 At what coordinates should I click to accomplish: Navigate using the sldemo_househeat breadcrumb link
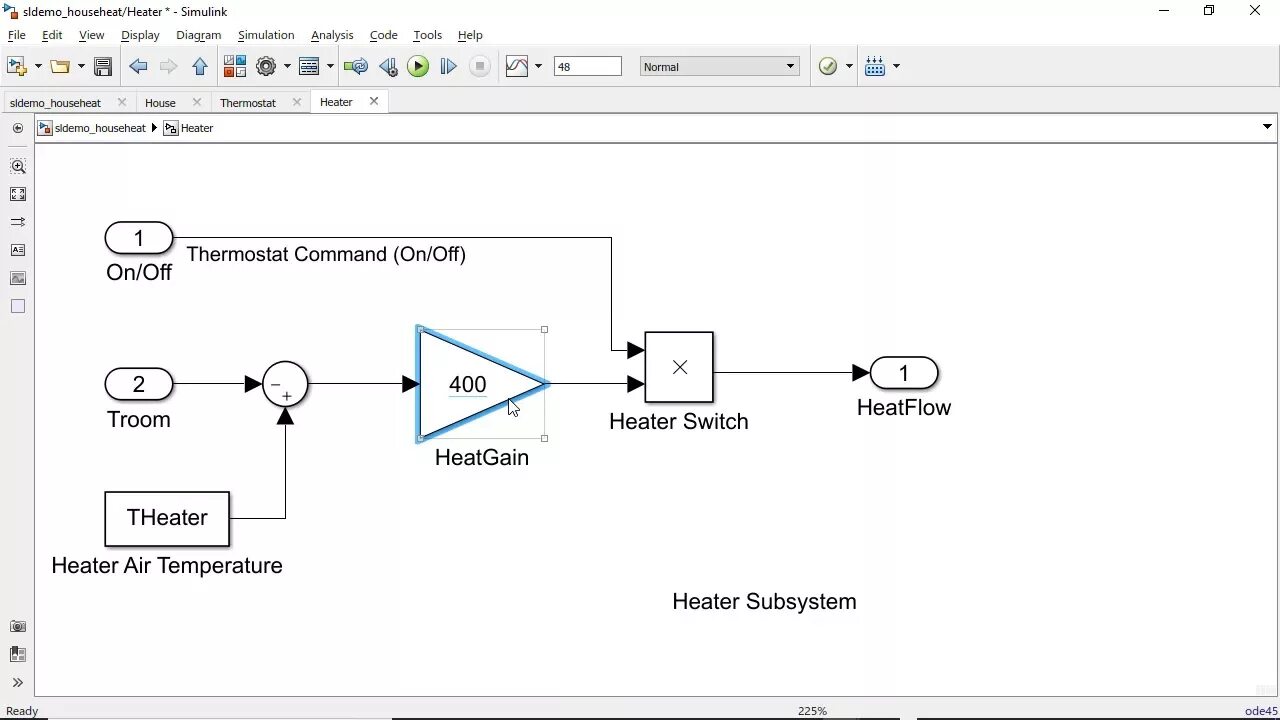[99, 128]
